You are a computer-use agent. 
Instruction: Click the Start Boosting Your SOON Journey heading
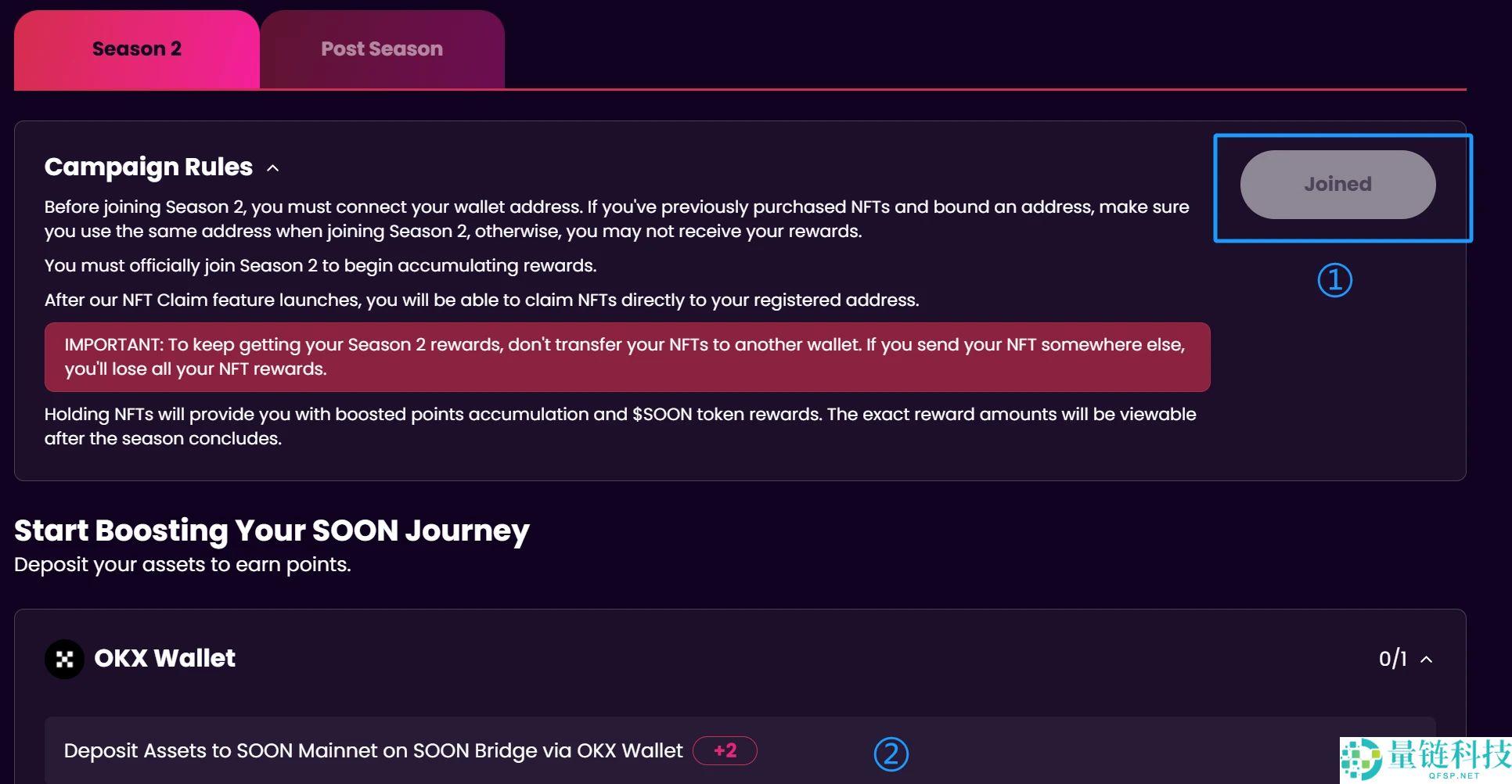(x=272, y=530)
